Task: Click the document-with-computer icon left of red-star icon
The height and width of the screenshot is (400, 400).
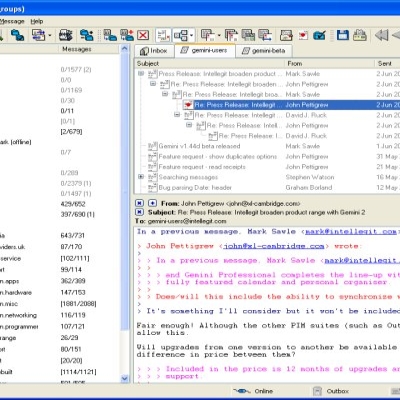Action: tap(110, 35)
